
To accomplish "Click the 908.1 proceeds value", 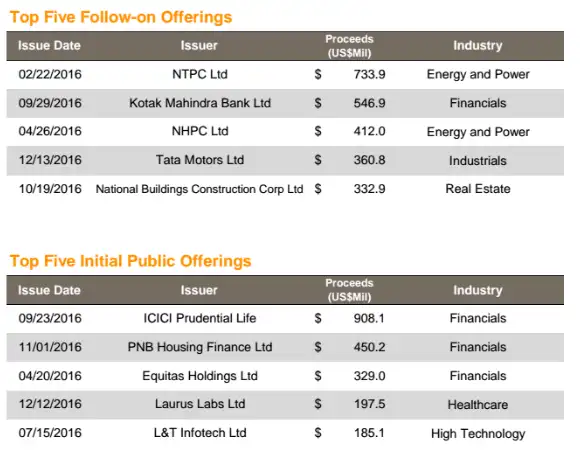I will [369, 318].
